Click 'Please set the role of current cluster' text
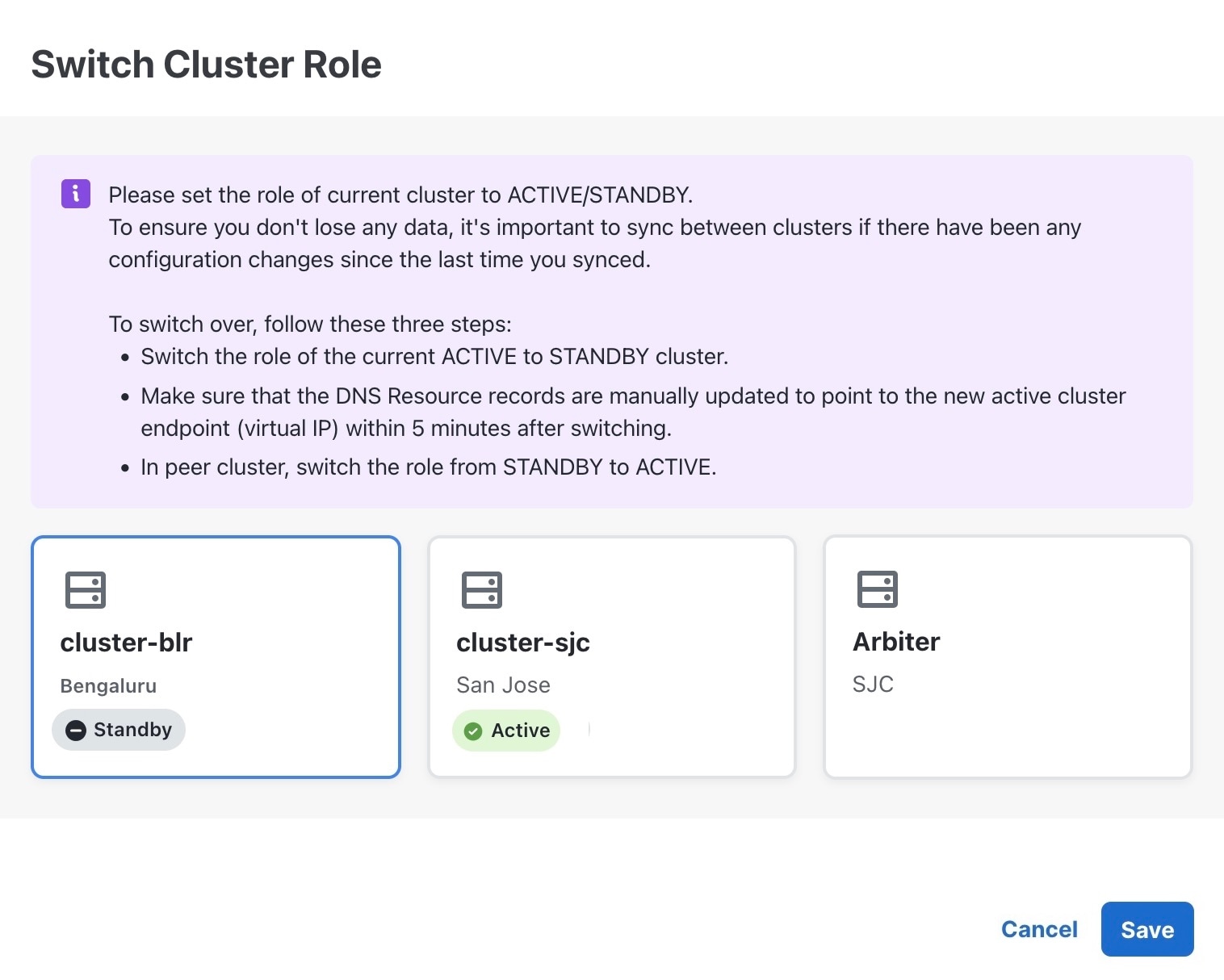The image size is (1224, 980). [x=400, y=195]
